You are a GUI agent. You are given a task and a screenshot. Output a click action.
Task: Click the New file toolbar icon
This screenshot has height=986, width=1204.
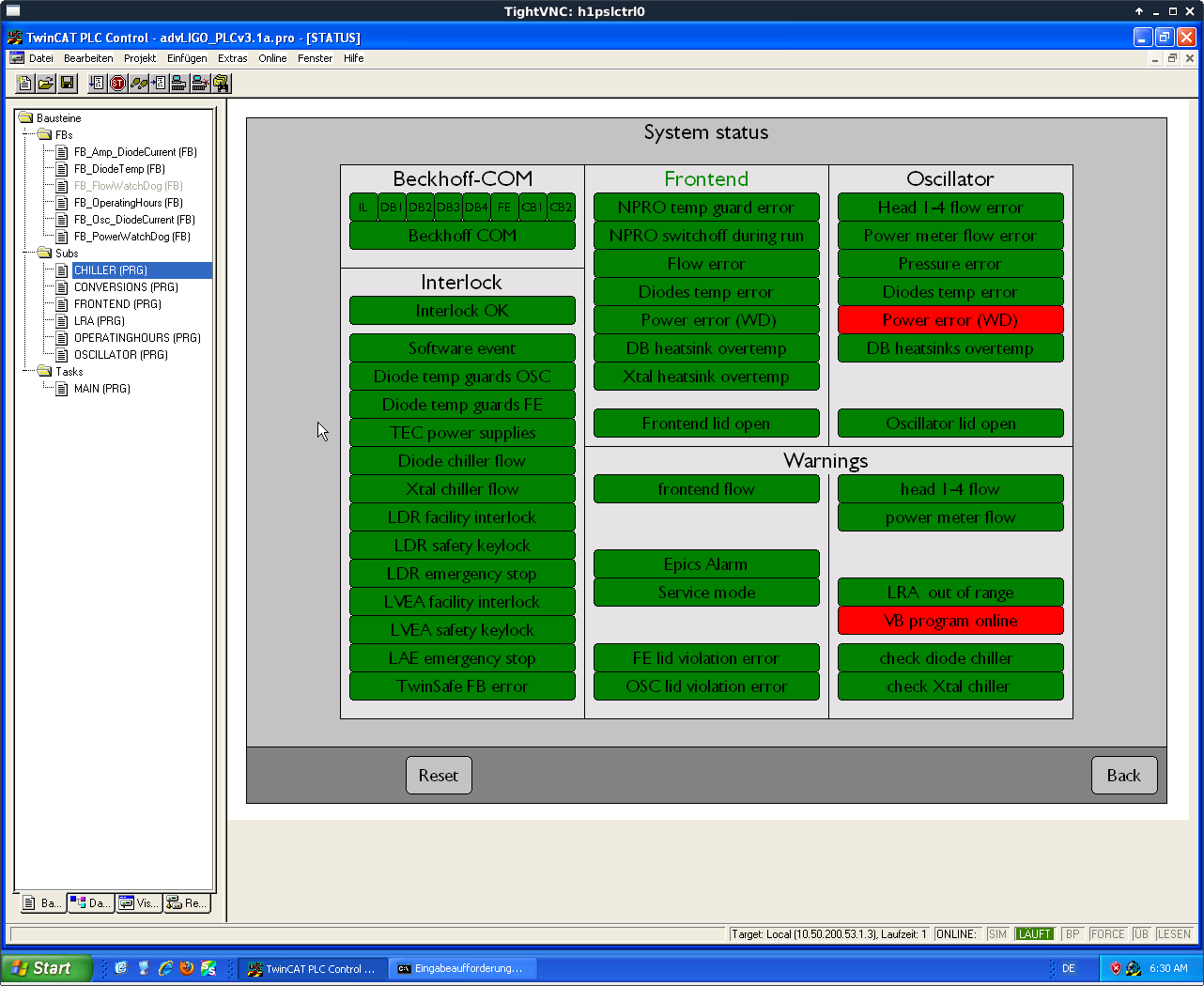[x=25, y=84]
